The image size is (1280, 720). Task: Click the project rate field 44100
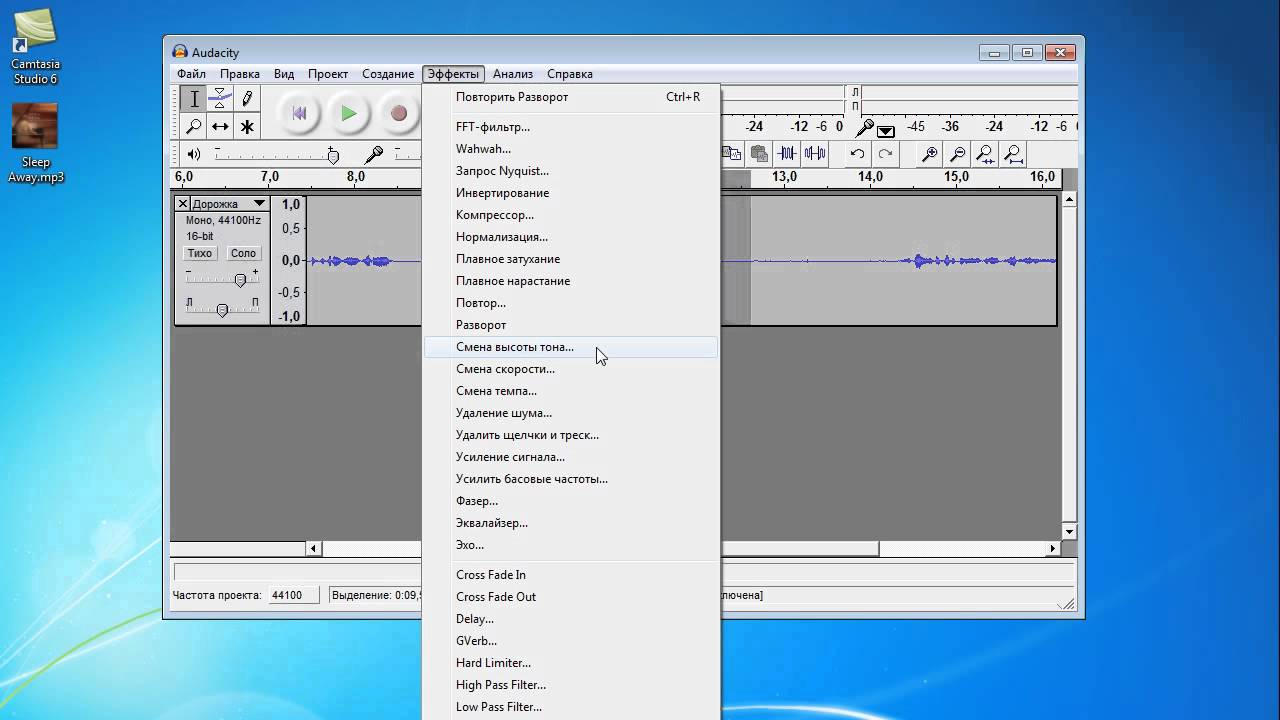click(293, 595)
